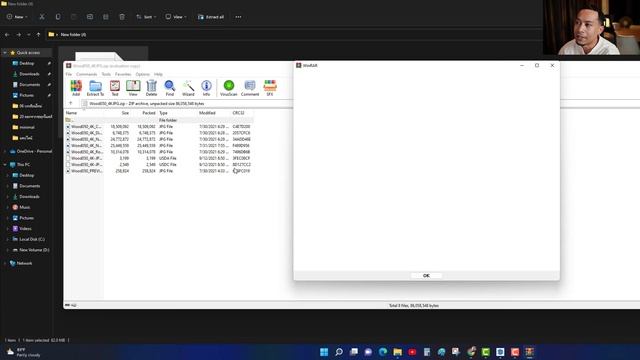Click the Comment toolbar icon

point(250,88)
